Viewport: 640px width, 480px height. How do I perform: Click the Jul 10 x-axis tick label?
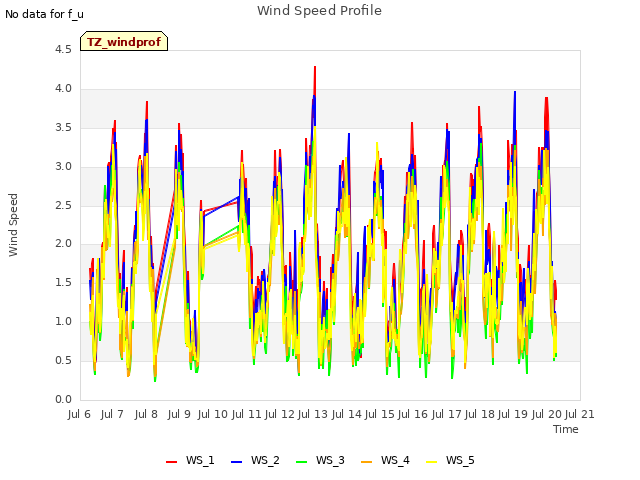212,414
